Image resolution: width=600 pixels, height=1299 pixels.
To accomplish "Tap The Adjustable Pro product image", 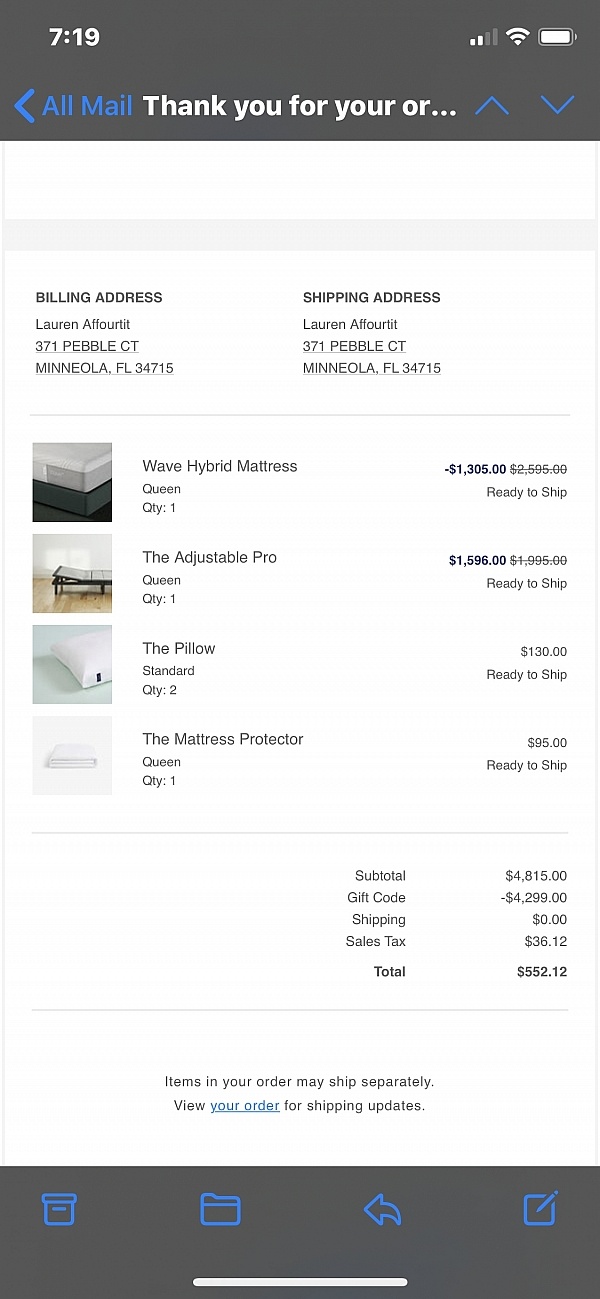I will click(72, 573).
